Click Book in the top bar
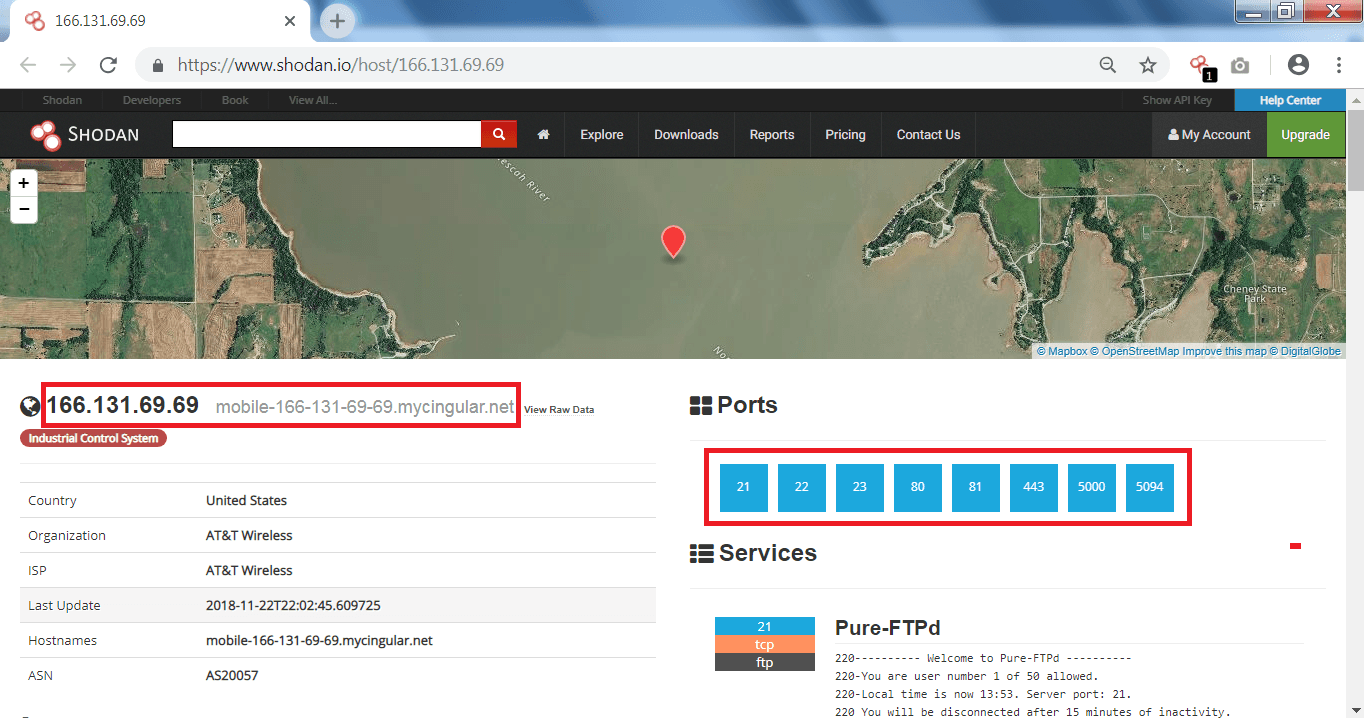1364x718 pixels. coord(235,100)
